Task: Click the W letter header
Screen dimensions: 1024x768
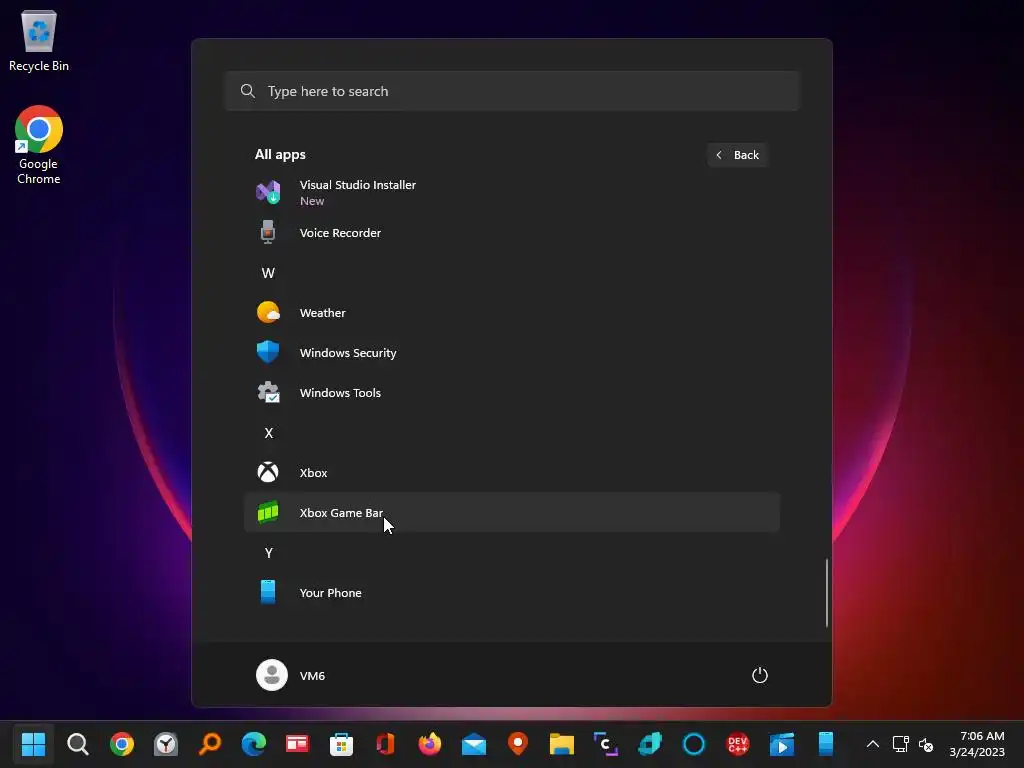Action: pos(268,273)
